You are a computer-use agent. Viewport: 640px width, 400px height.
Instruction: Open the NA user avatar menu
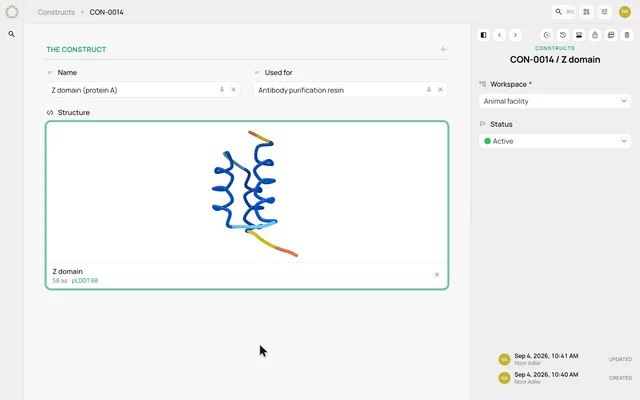pos(624,12)
